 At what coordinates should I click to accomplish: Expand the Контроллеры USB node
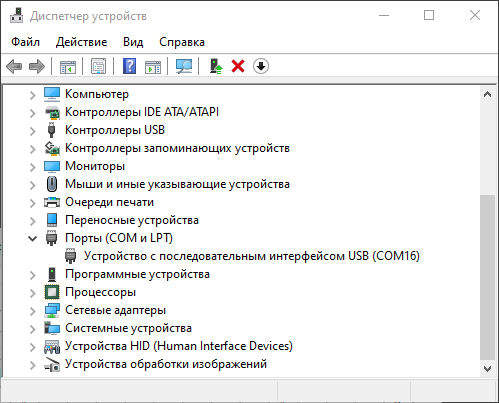point(32,131)
